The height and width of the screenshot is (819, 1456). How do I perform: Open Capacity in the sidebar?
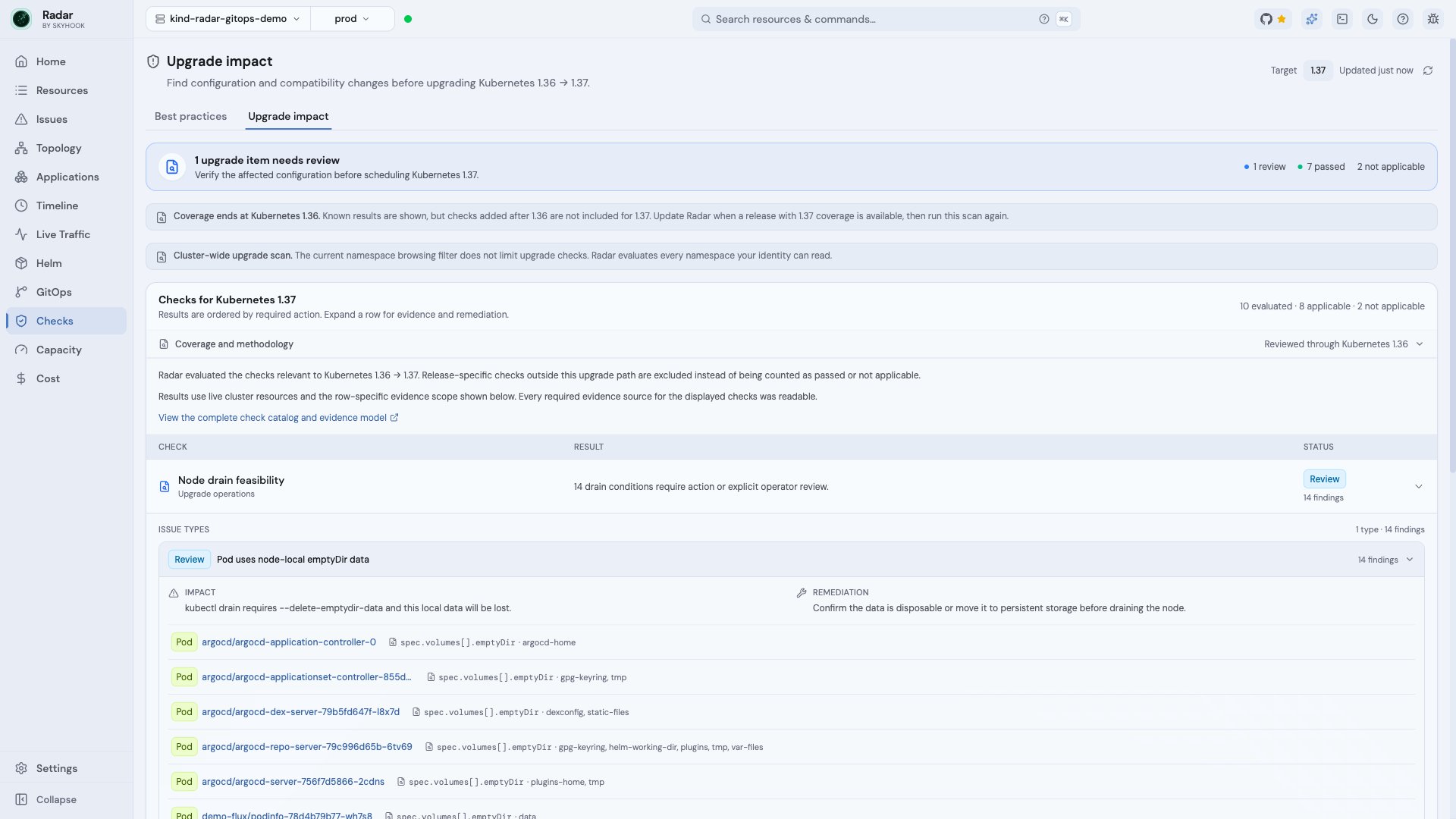coord(66,350)
